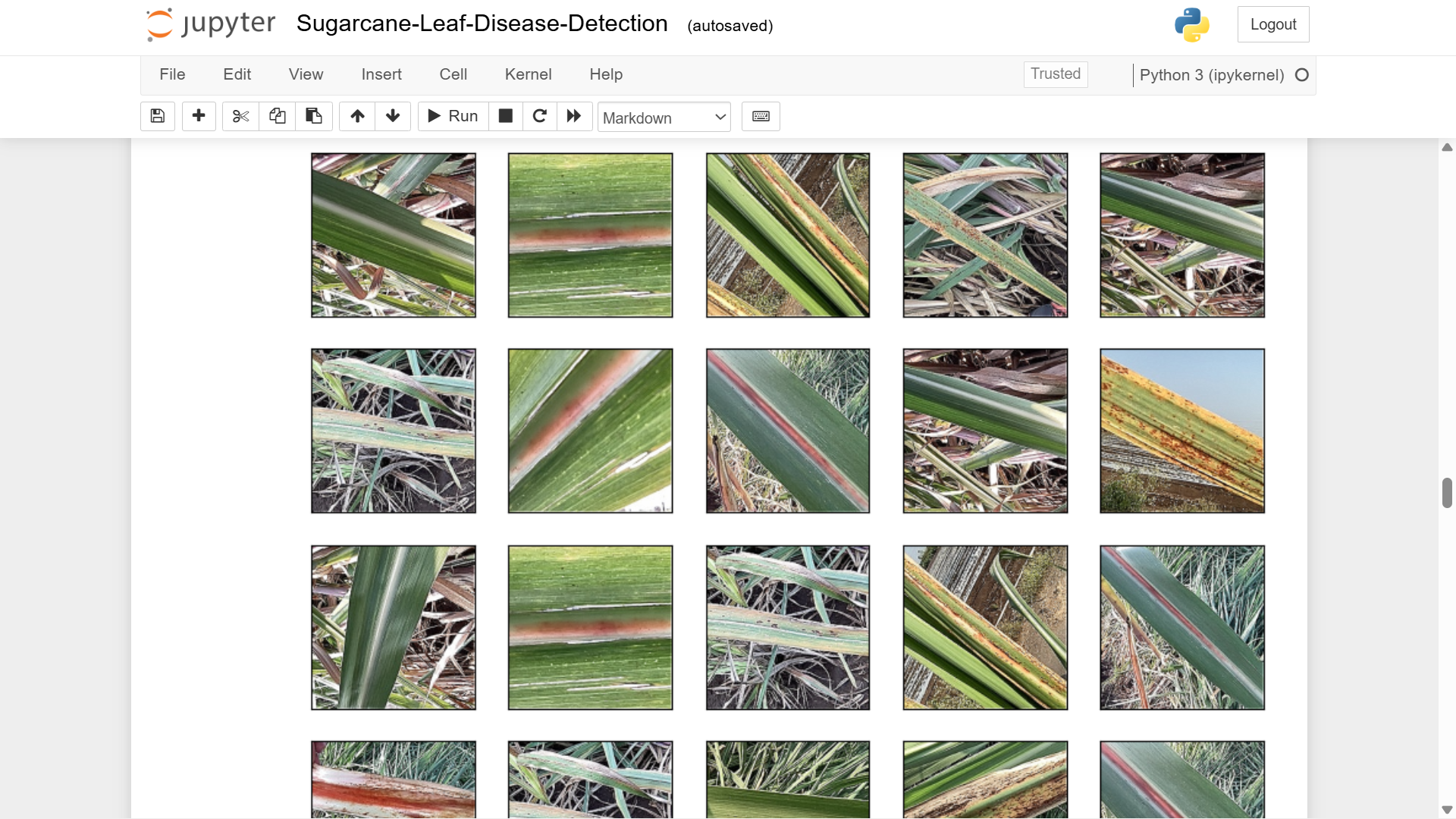
Task: Click bottom row, first column leaf image
Action: [x=394, y=780]
